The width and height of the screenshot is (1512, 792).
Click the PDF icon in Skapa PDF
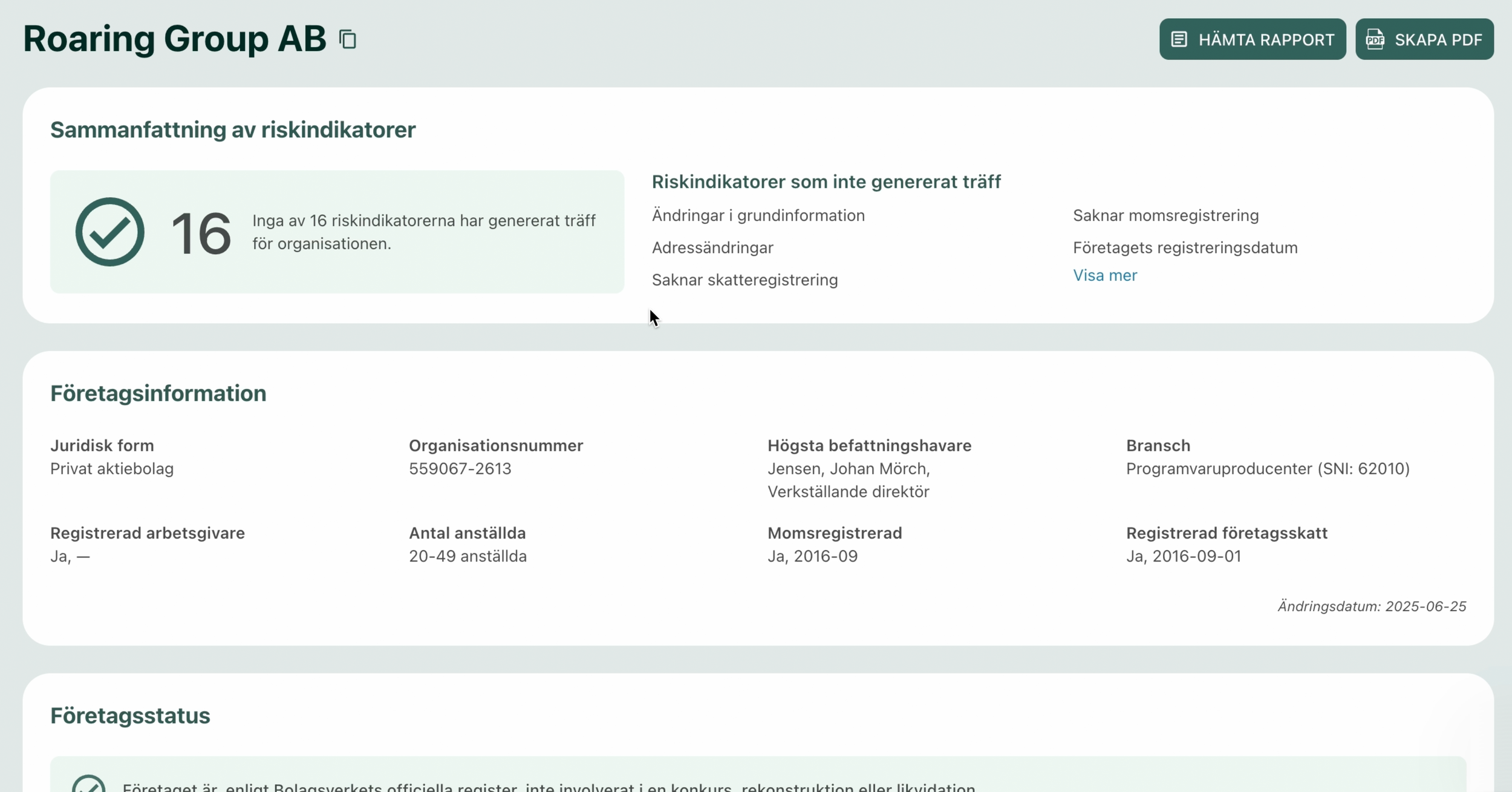click(x=1375, y=39)
